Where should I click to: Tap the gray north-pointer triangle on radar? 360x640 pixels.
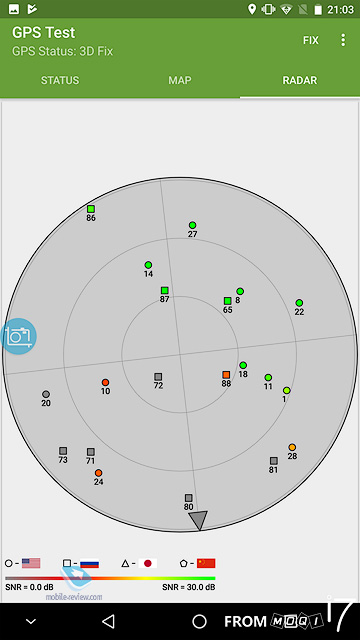[198, 520]
